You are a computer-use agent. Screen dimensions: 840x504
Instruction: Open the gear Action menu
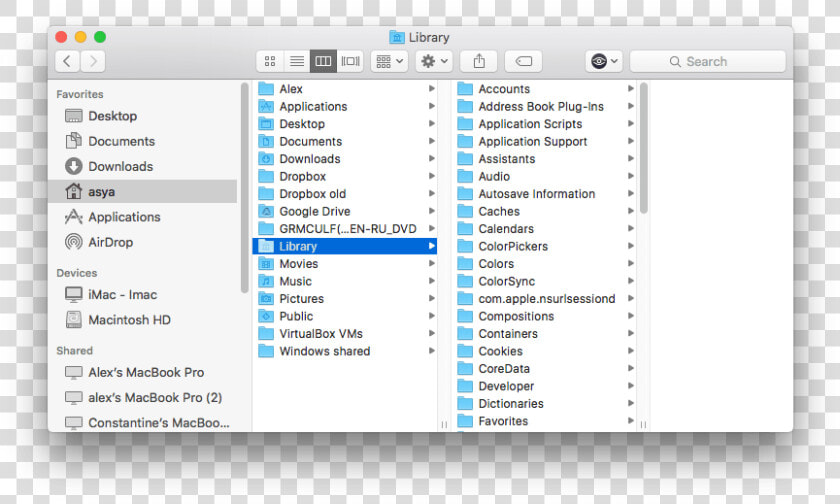pos(434,61)
